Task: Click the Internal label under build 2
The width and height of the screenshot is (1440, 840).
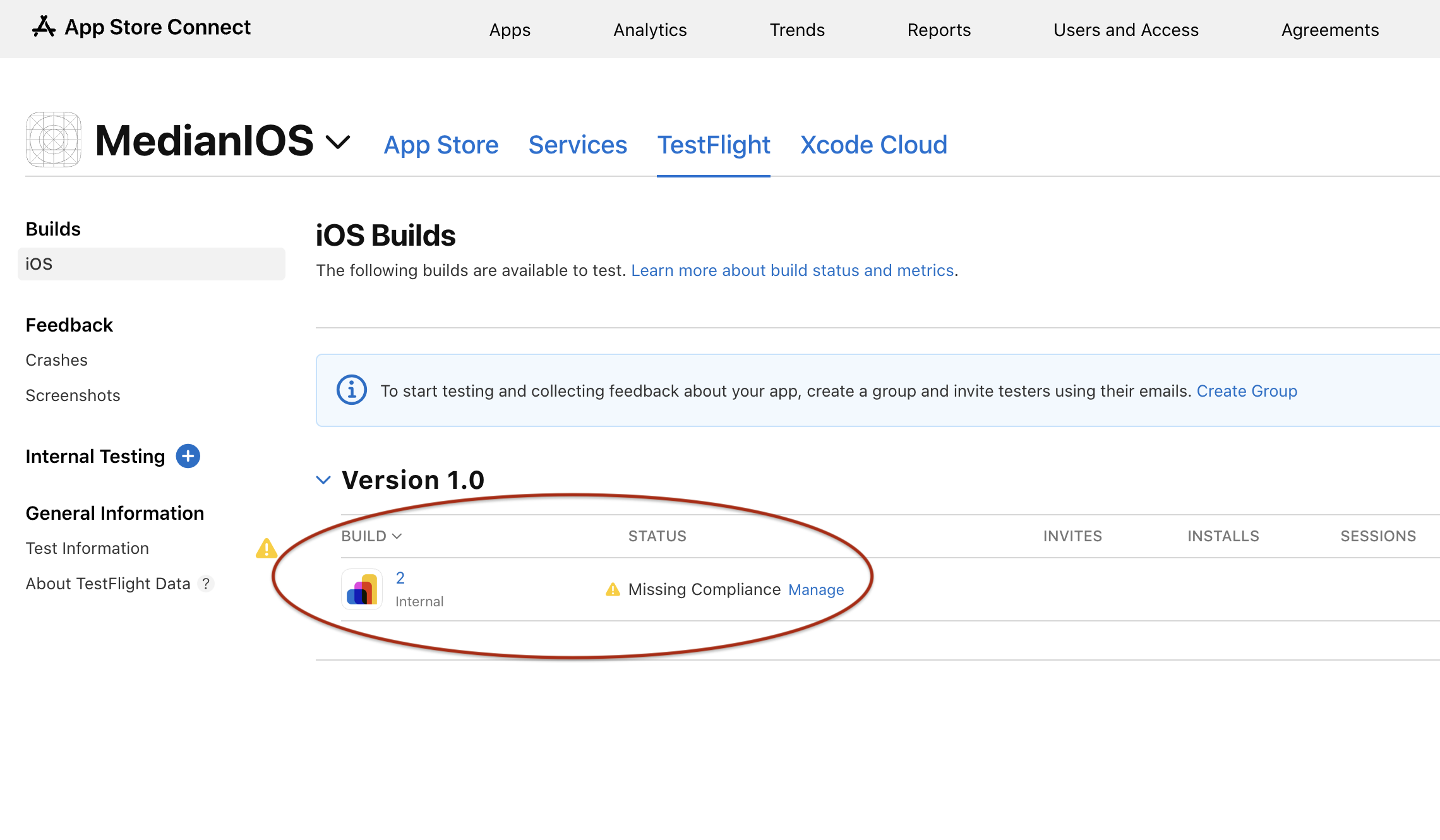Action: click(419, 601)
